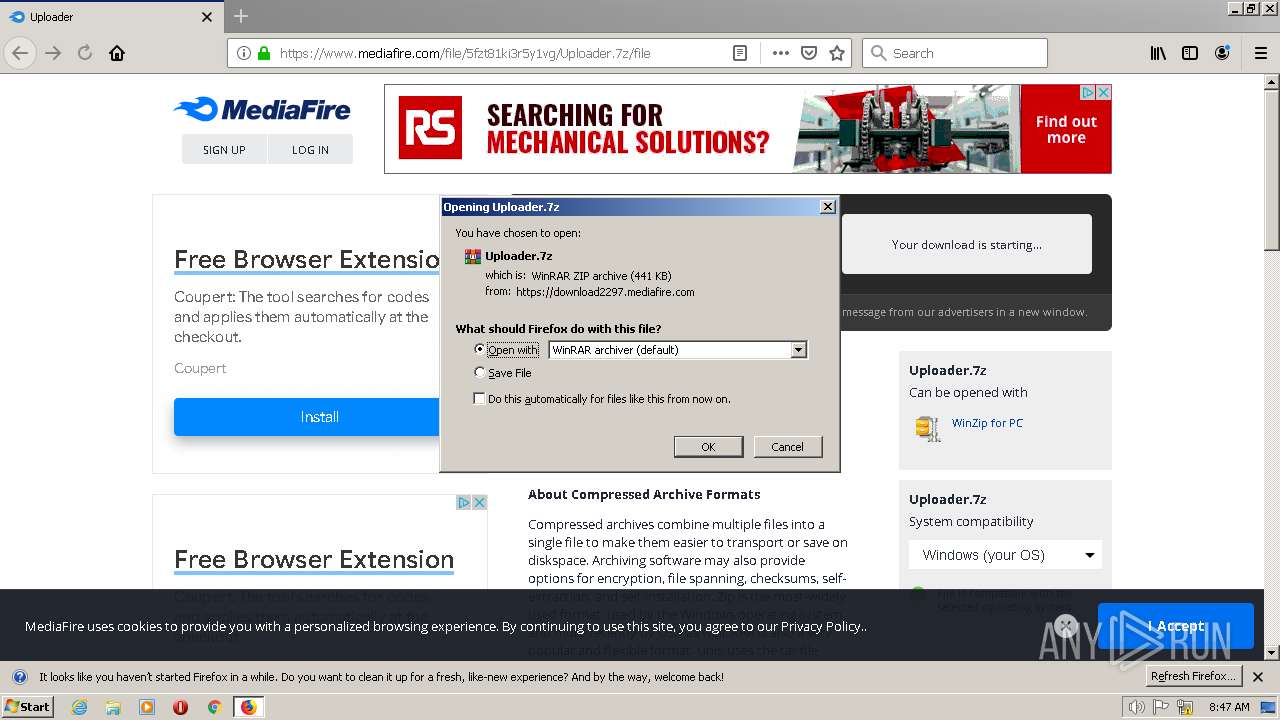Dismiss the cookie banner with X icon

(x=1066, y=626)
